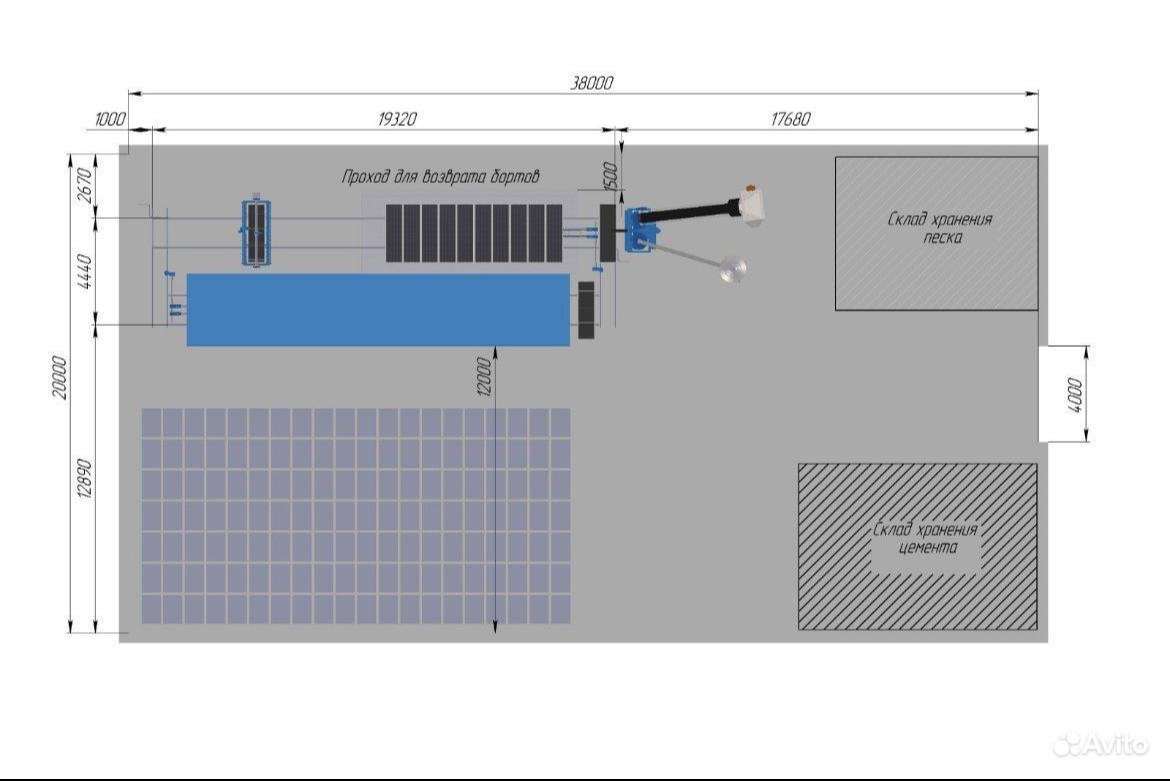
Task: Click the pallet grid storage area
Action: tap(355, 515)
